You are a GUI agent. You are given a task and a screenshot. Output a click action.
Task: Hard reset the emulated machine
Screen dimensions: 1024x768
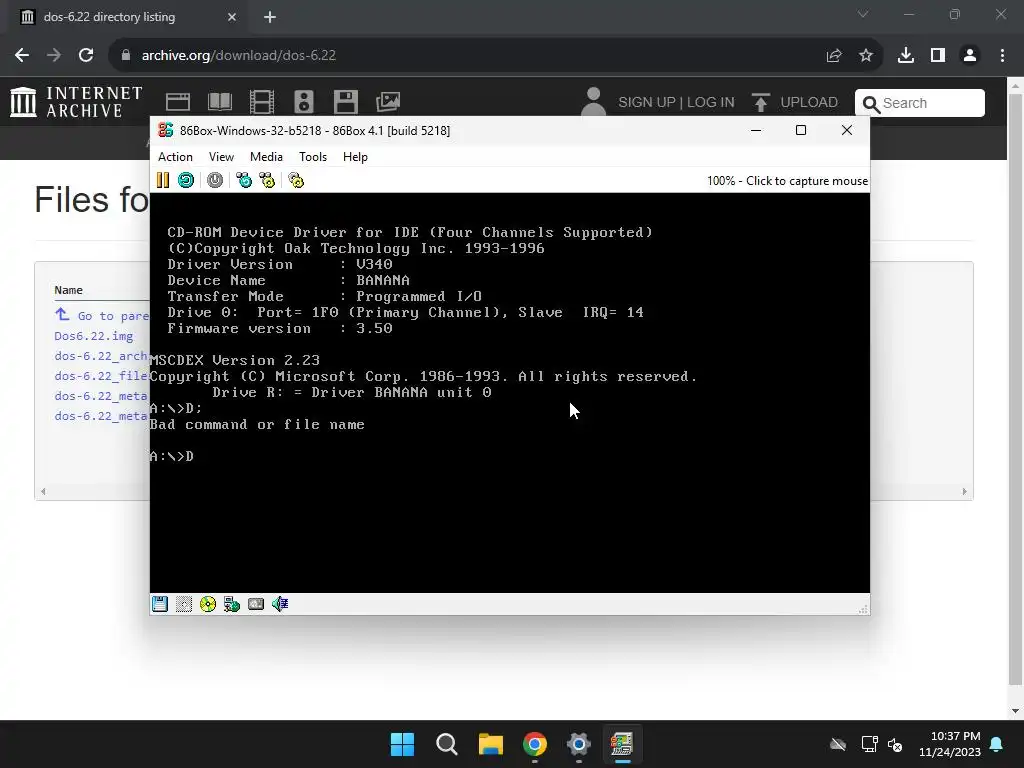coord(186,180)
